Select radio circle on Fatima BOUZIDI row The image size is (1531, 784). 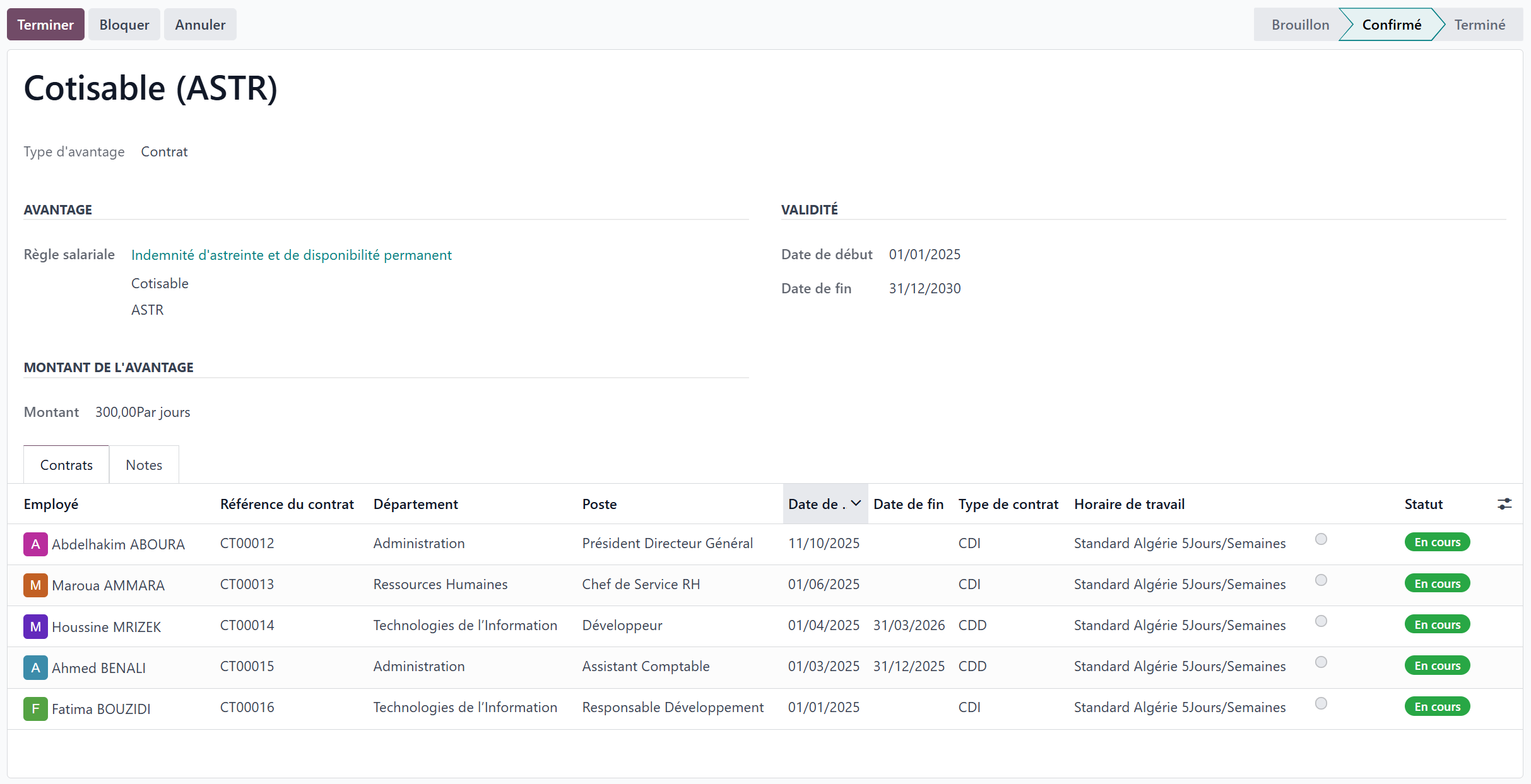pos(1321,703)
